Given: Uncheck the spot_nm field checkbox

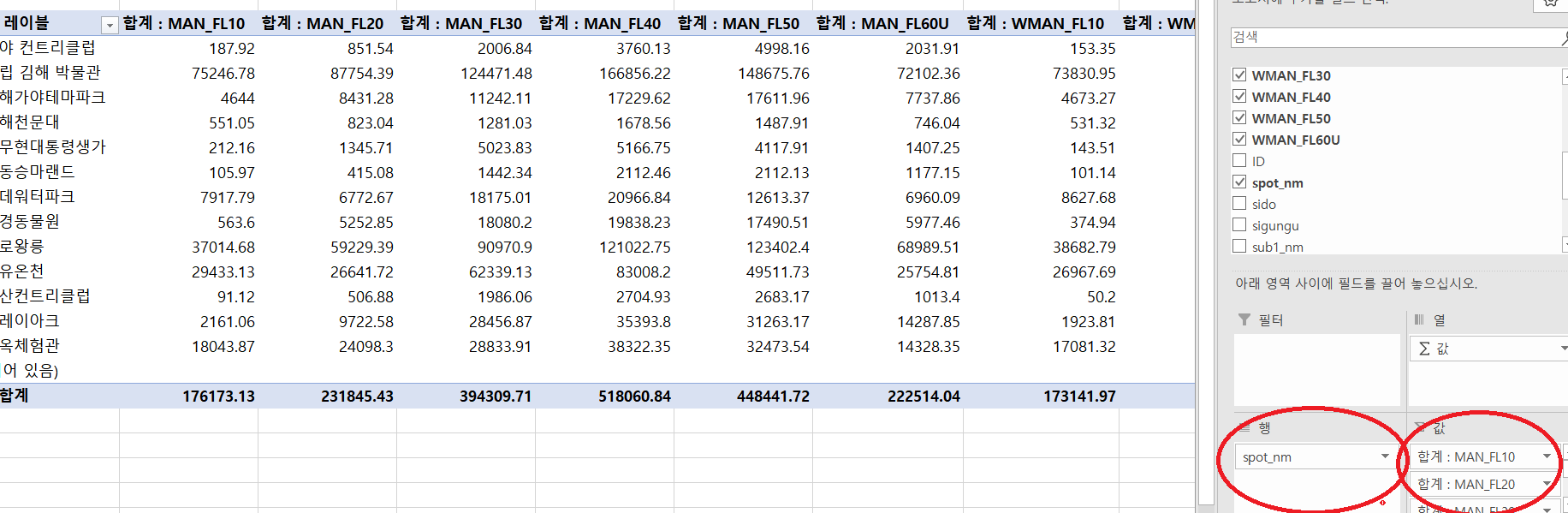Looking at the screenshot, I should [1239, 182].
